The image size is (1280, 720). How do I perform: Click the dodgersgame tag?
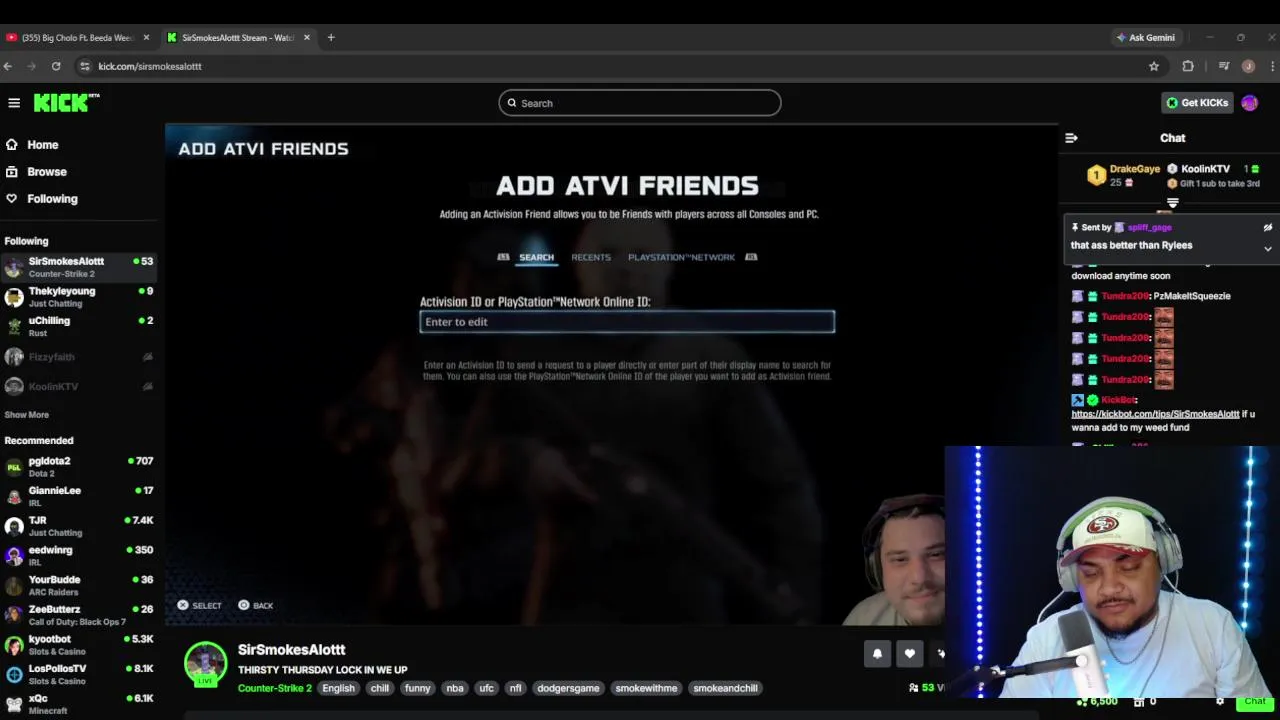[568, 688]
